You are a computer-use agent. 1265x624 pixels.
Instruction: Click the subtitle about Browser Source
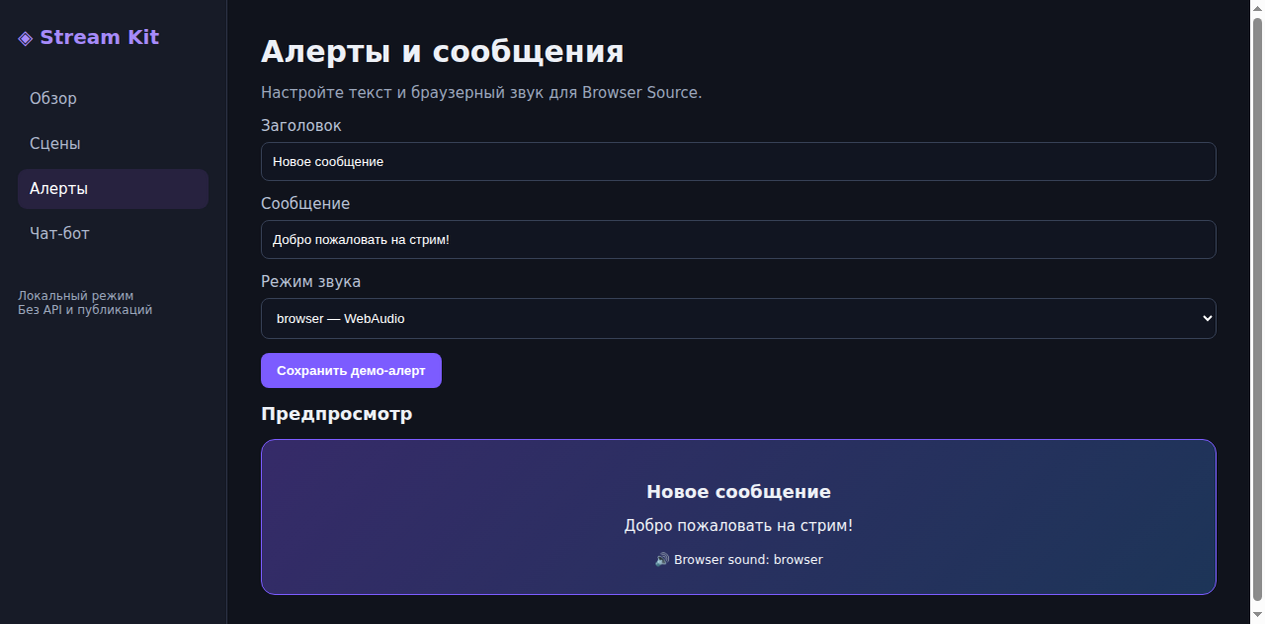482,93
